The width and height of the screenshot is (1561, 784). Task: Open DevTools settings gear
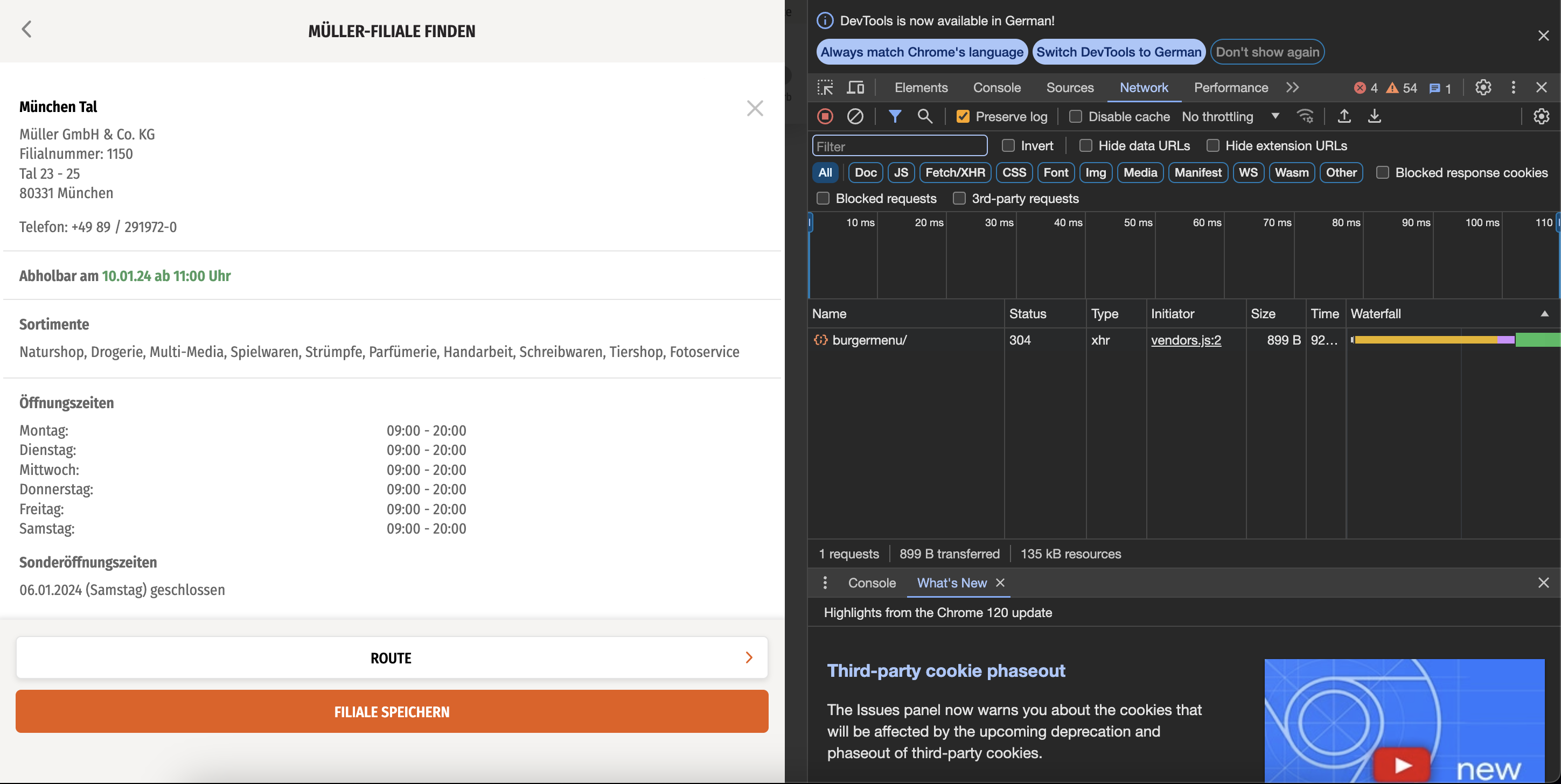(x=1483, y=87)
